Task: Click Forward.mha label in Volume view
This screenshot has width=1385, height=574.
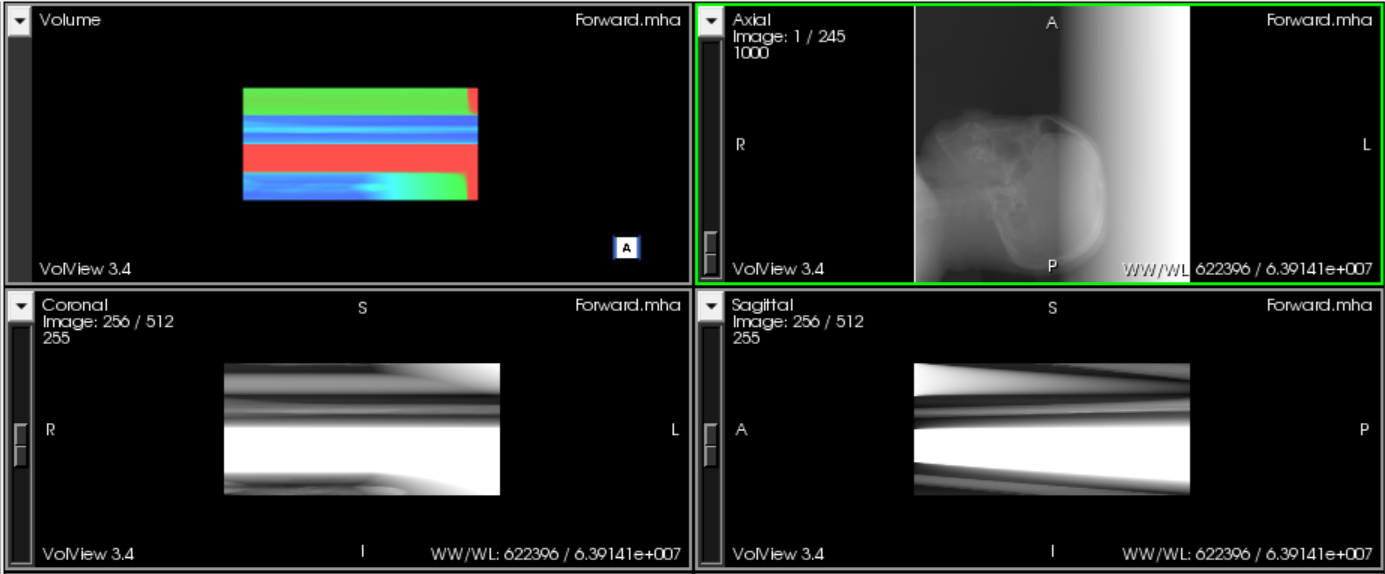Action: point(628,20)
